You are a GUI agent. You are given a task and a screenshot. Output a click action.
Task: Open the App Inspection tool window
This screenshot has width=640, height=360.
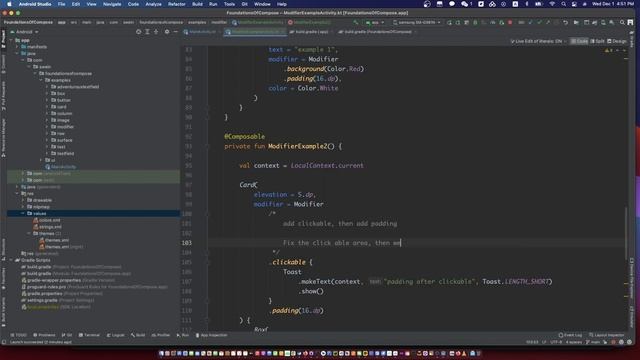(211, 335)
